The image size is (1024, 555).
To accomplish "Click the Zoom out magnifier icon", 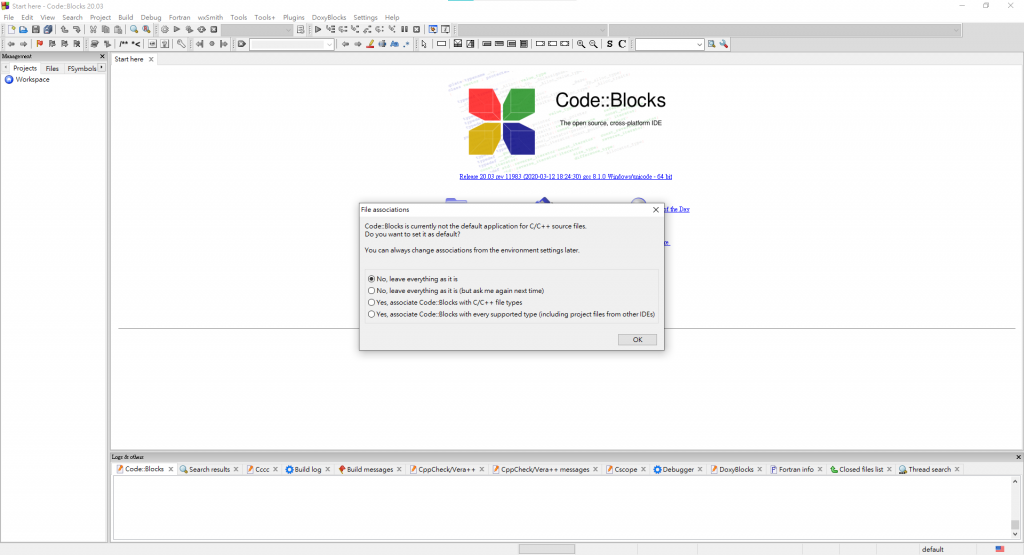I will click(593, 44).
